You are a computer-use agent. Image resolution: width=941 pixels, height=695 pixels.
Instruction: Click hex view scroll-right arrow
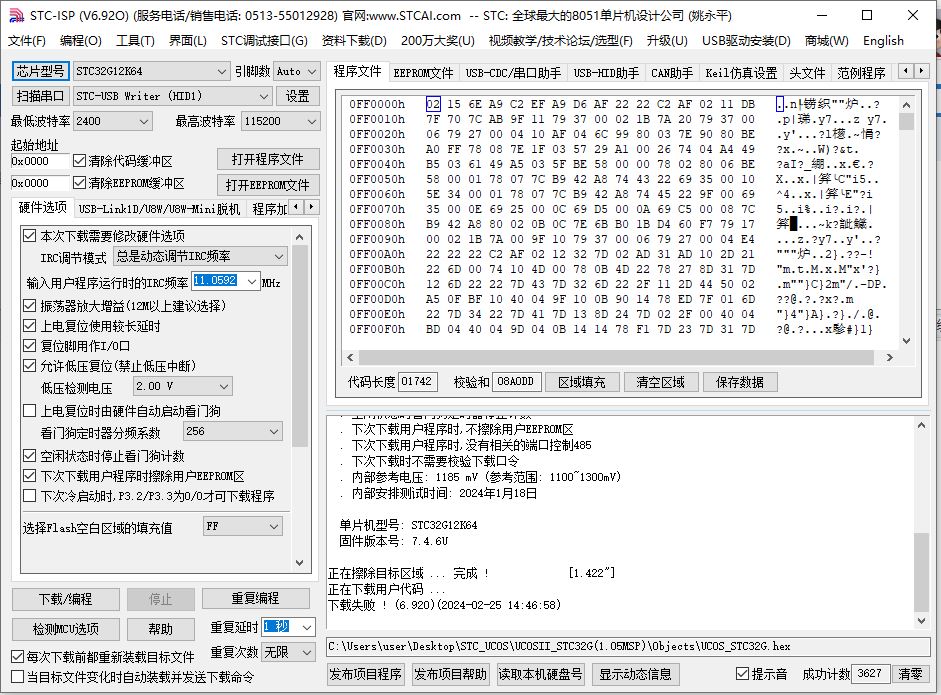889,357
